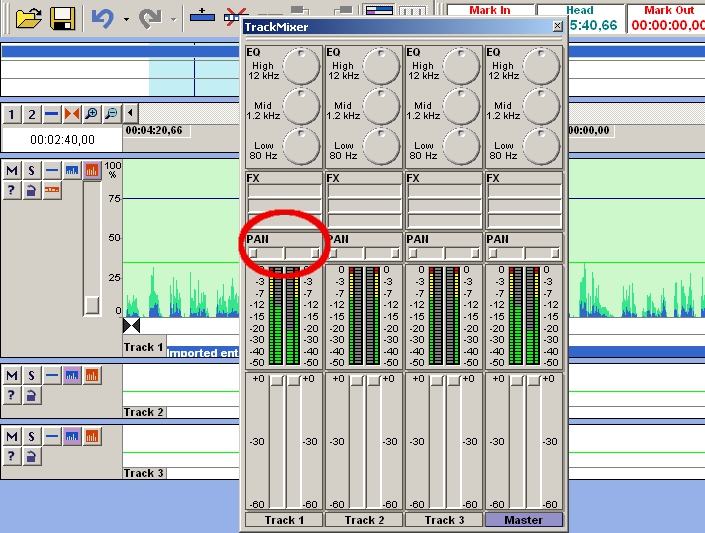Click the High 12 kHz EQ knob for Track 1
This screenshot has height=533, width=705.
(301, 67)
